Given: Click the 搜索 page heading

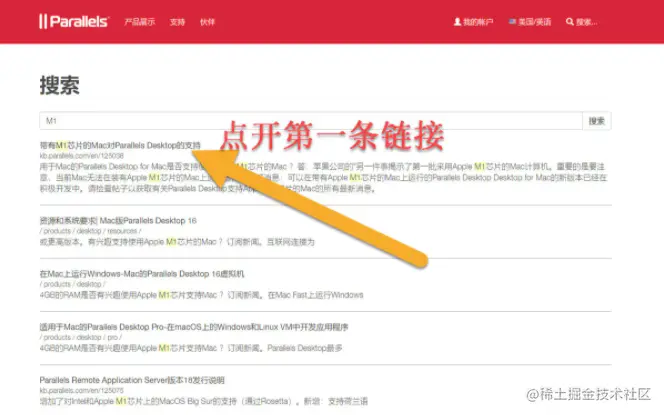Looking at the screenshot, I should pos(59,85).
